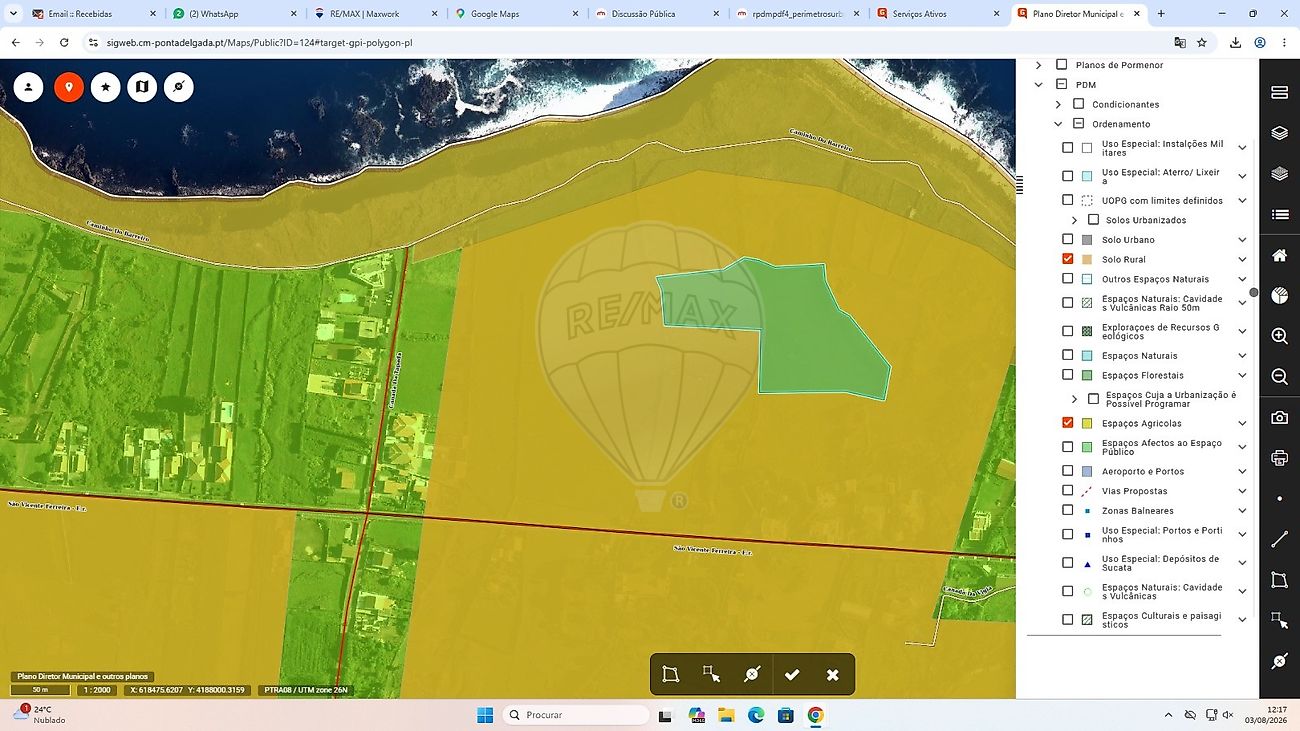1300x731 pixels.
Task: Switch to the Email :: Recebidas tab
Action: tap(92, 14)
